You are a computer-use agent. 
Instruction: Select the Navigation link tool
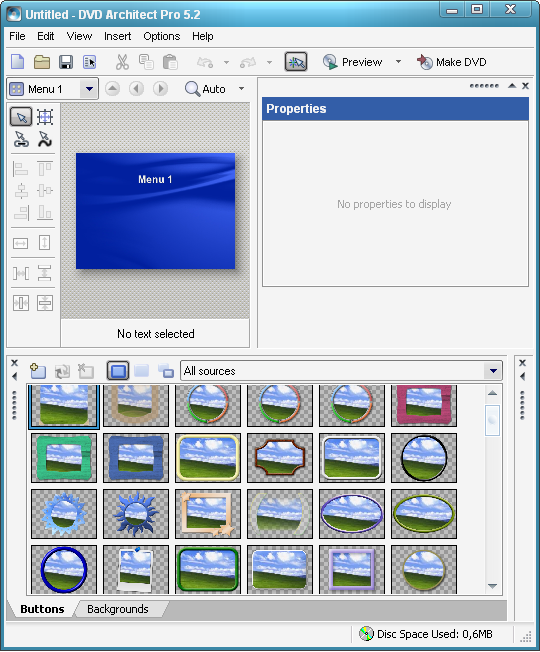click(x=21, y=139)
